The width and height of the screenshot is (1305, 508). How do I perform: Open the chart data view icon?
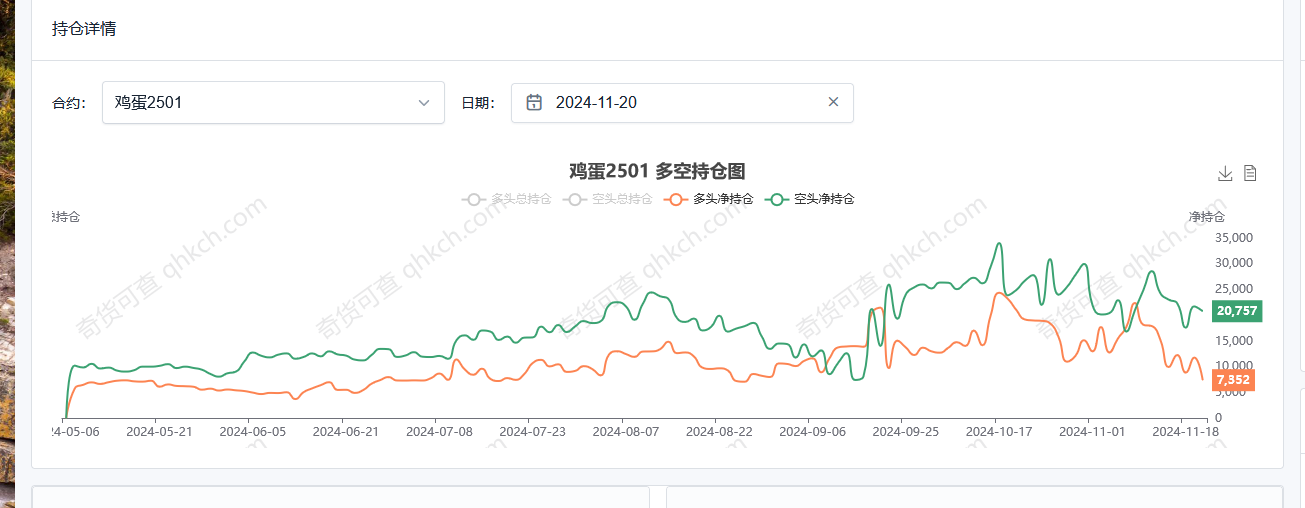pos(1250,174)
